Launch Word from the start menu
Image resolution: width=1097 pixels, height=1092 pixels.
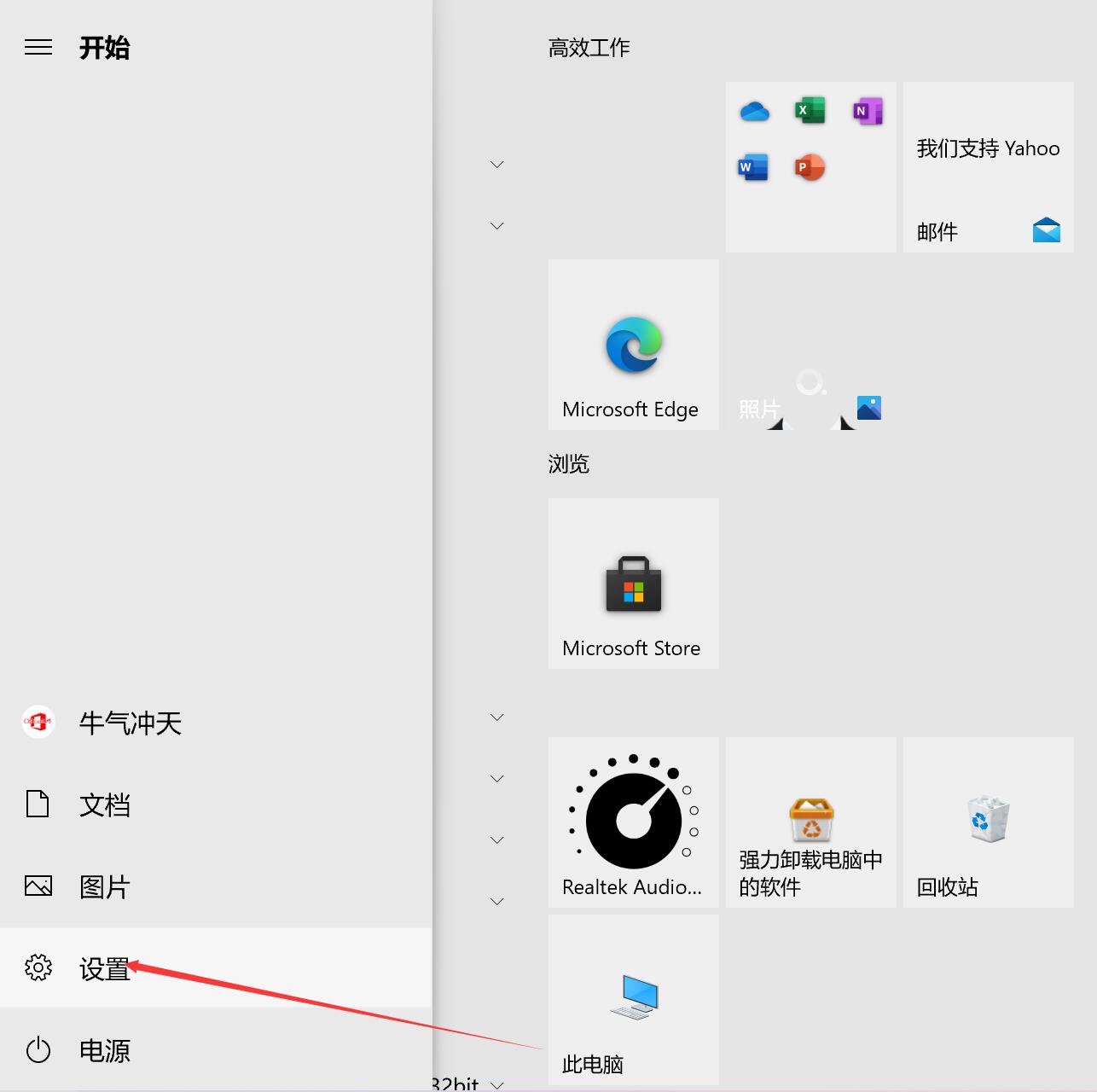coord(752,167)
